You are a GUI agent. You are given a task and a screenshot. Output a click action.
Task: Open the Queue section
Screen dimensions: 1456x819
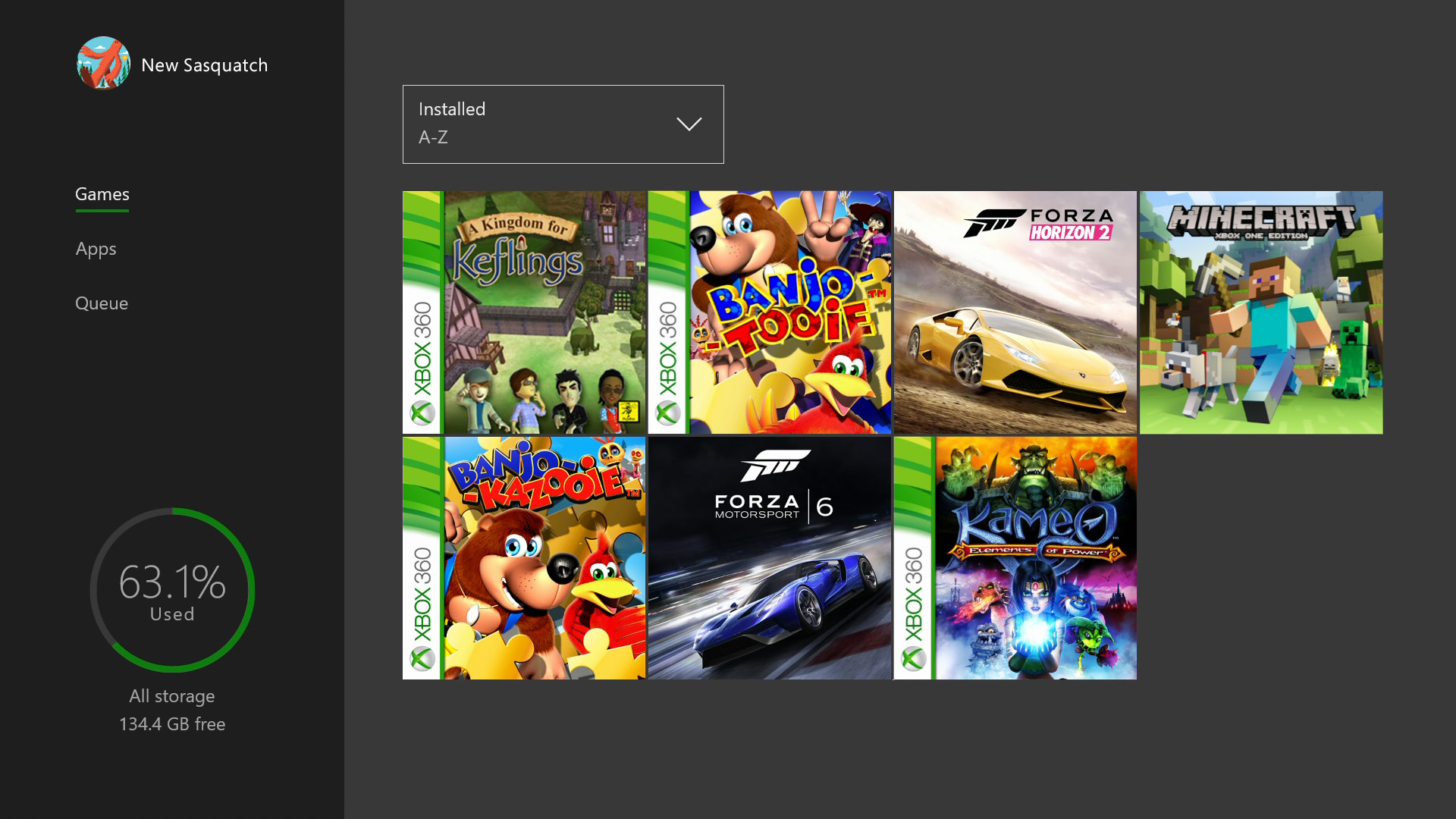tap(102, 303)
